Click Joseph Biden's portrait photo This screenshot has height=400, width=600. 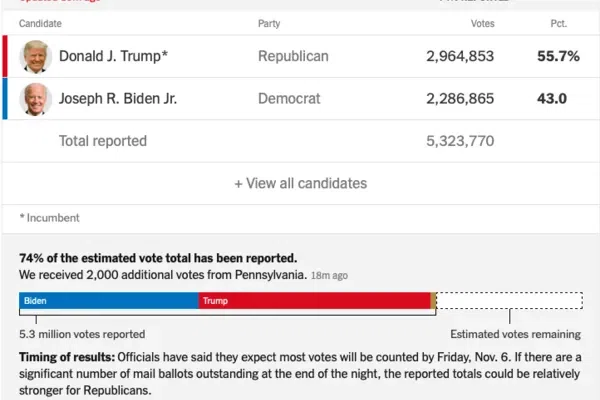click(x=37, y=99)
